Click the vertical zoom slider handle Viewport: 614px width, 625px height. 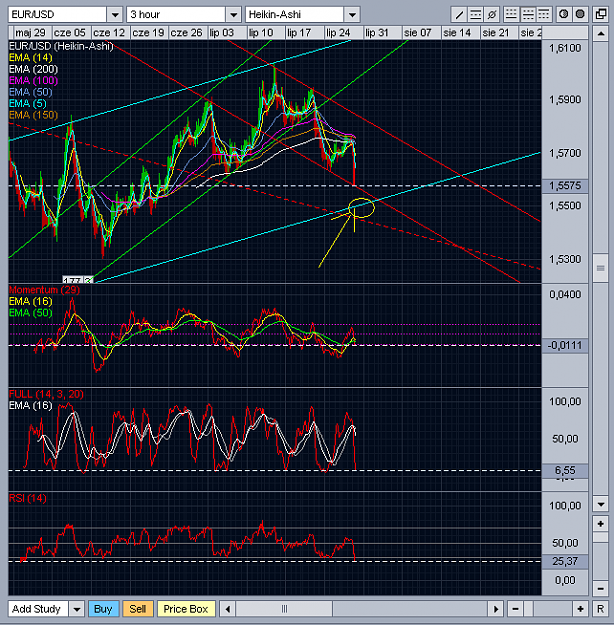tap(600, 538)
